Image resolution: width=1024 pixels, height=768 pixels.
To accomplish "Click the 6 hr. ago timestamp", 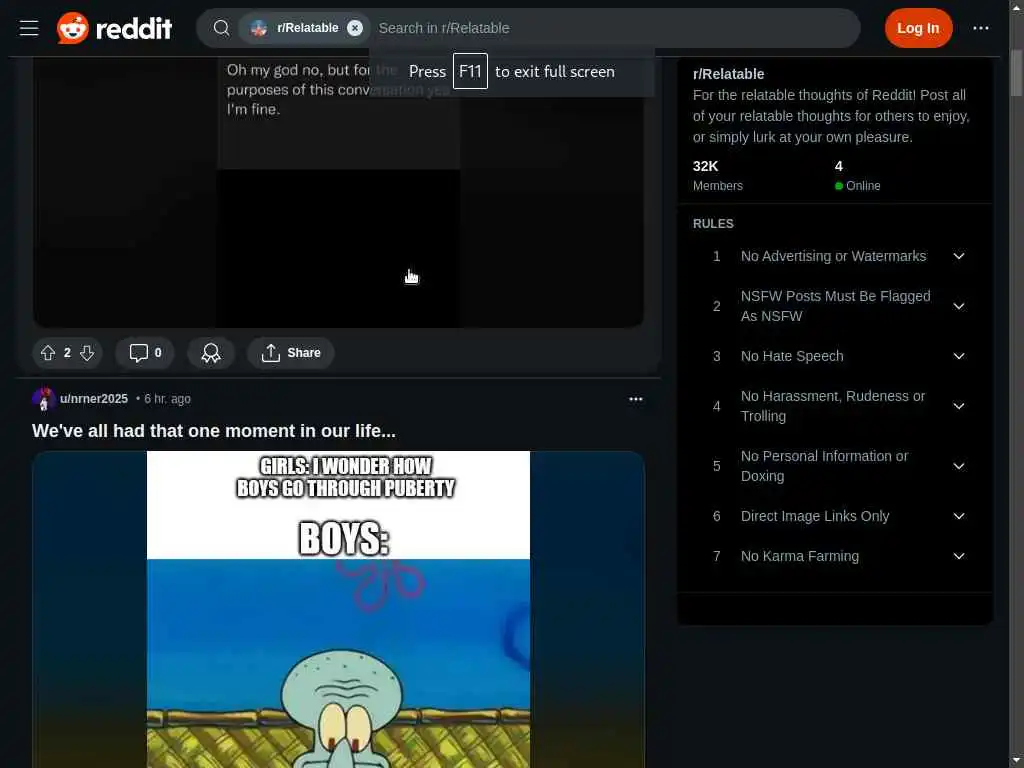I will coord(167,398).
